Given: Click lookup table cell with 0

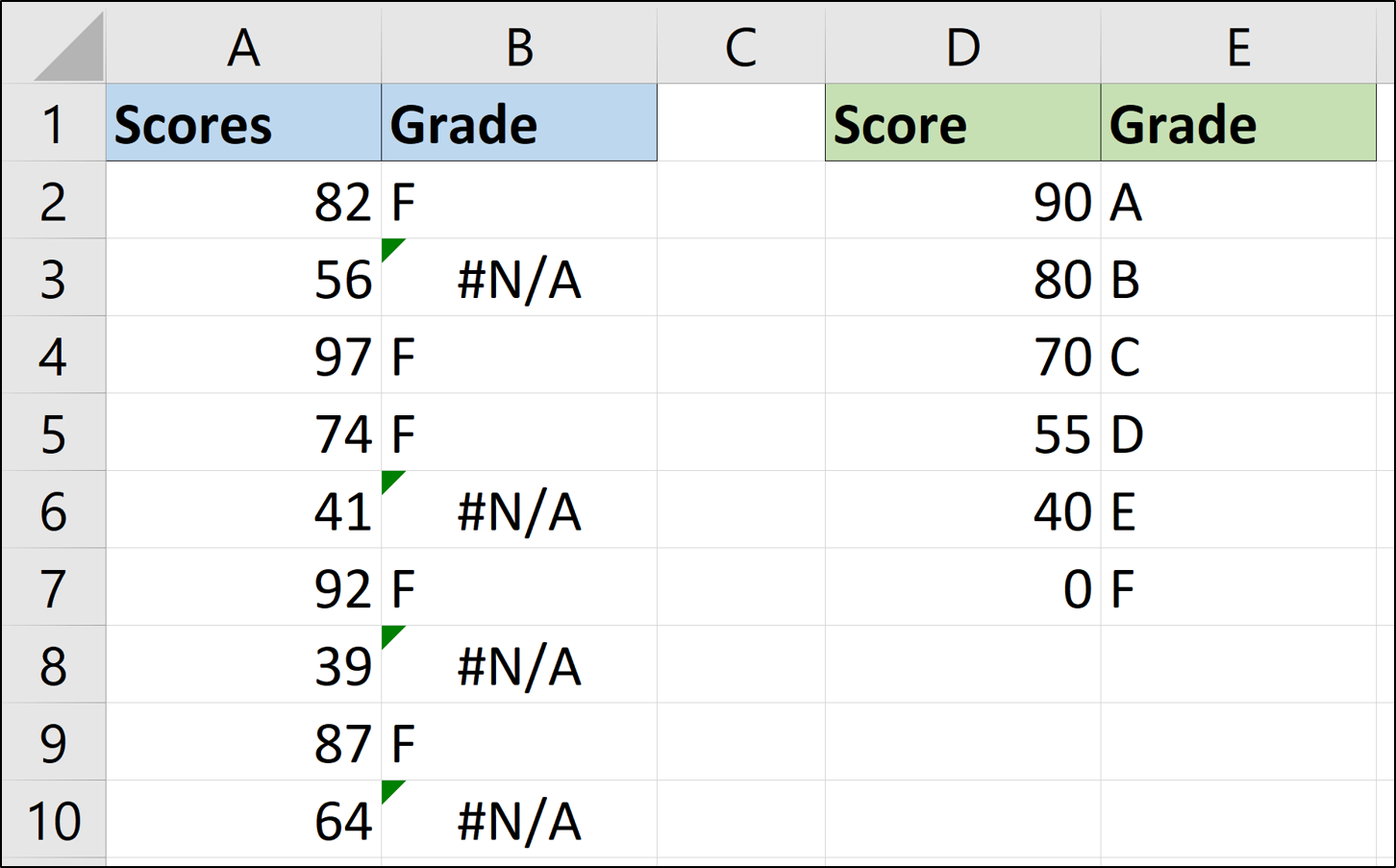Looking at the screenshot, I should [x=962, y=588].
